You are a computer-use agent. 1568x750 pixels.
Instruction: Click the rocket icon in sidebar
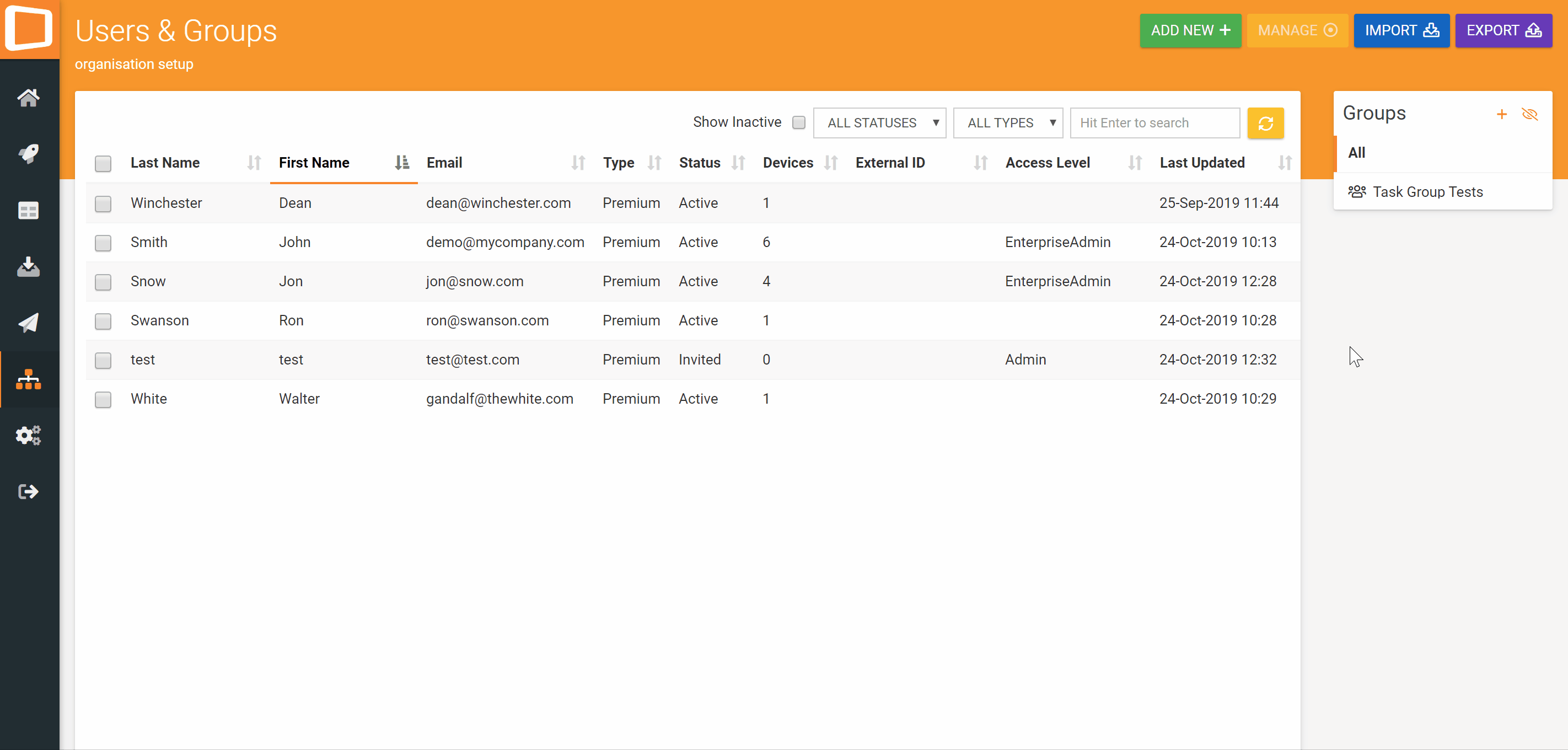pyautogui.click(x=29, y=153)
